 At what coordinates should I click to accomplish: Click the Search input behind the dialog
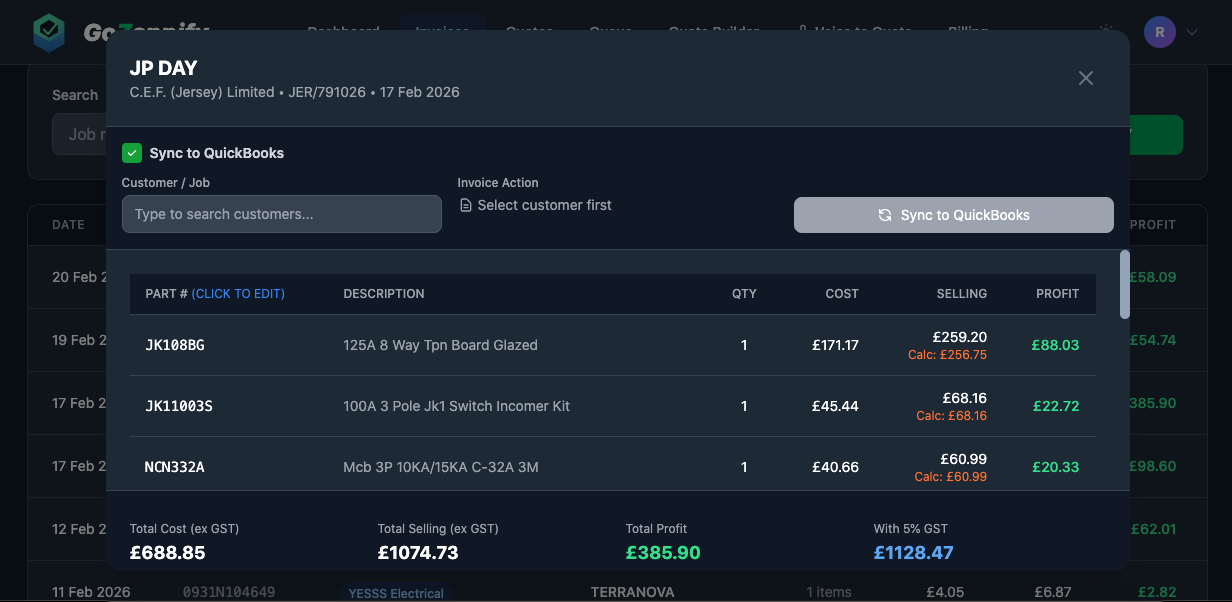(x=78, y=135)
